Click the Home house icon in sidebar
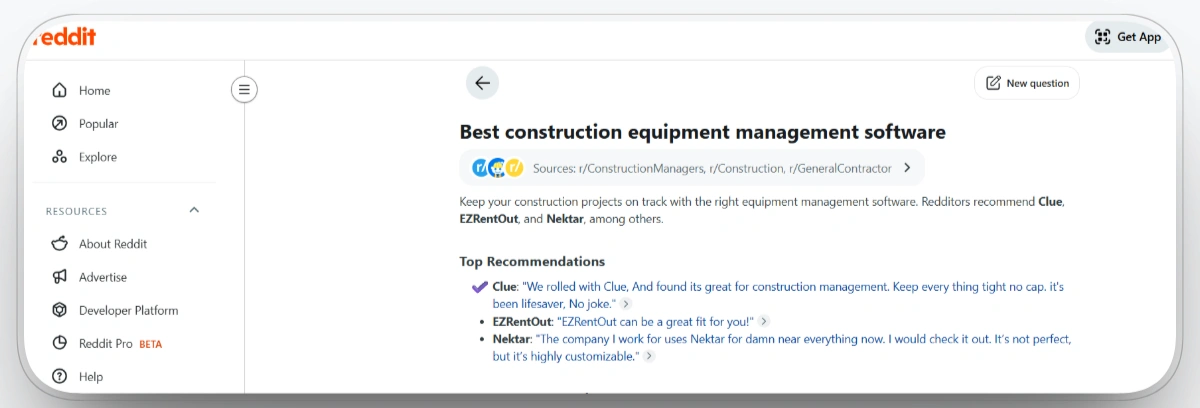The width and height of the screenshot is (1200, 408). pyautogui.click(x=59, y=90)
